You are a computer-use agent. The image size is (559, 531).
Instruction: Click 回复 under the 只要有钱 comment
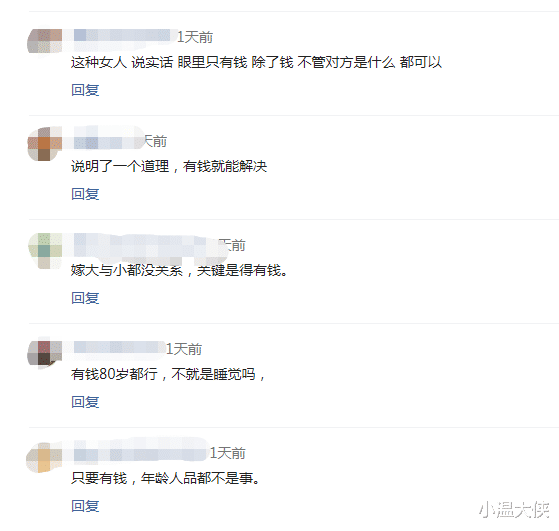85,506
